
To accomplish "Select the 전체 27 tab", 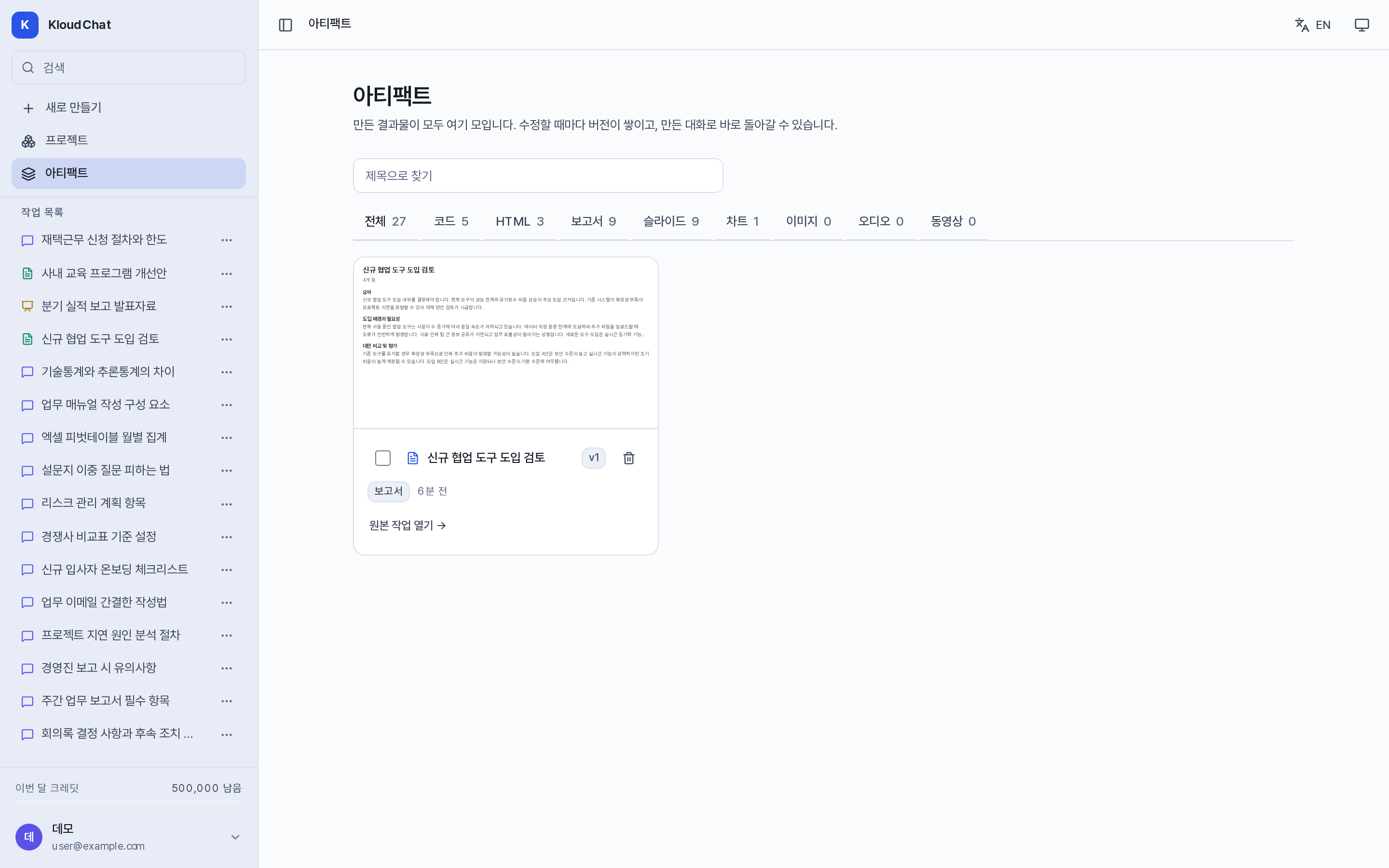I will [x=385, y=222].
